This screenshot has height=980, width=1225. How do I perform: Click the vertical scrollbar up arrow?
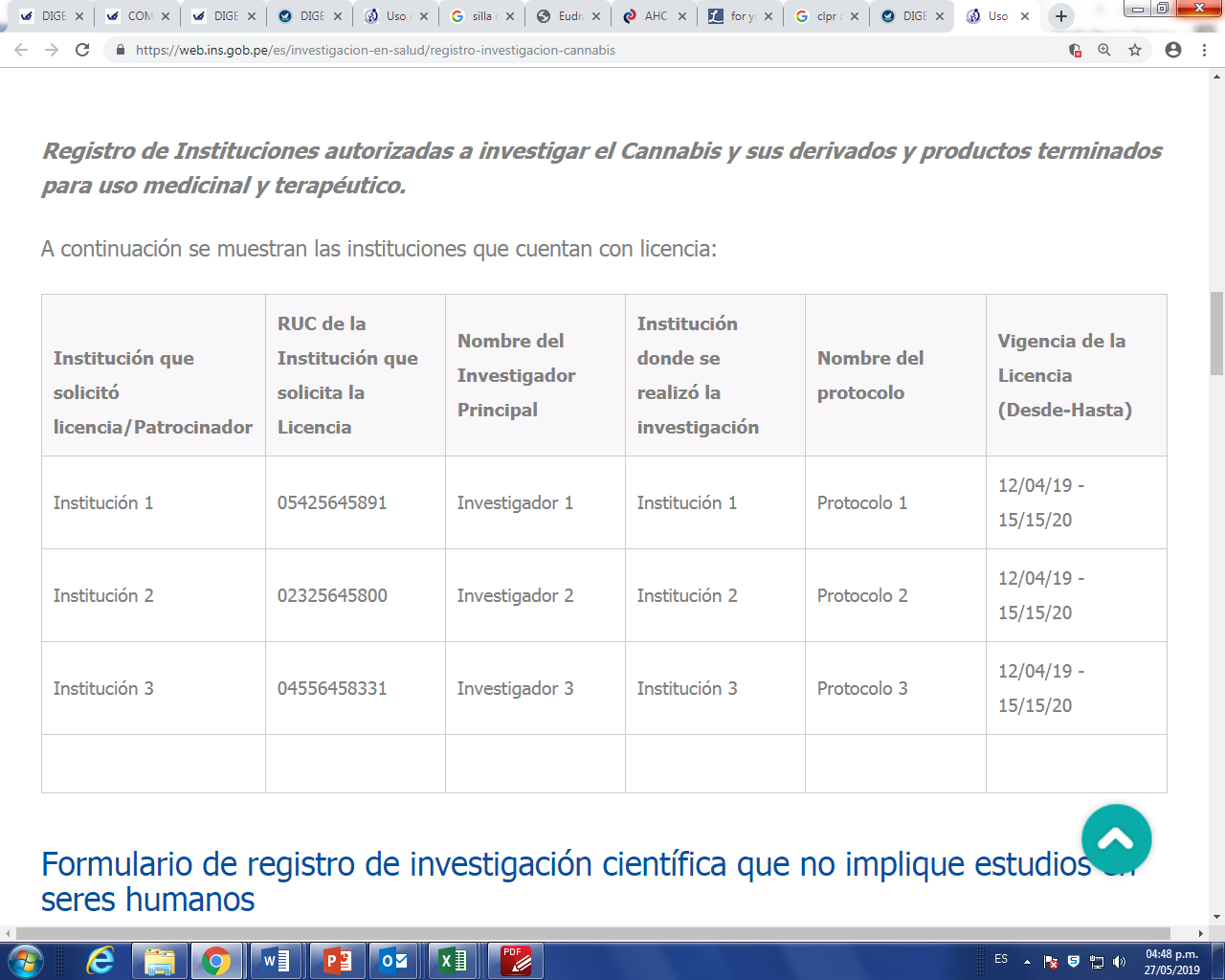[x=1216, y=76]
